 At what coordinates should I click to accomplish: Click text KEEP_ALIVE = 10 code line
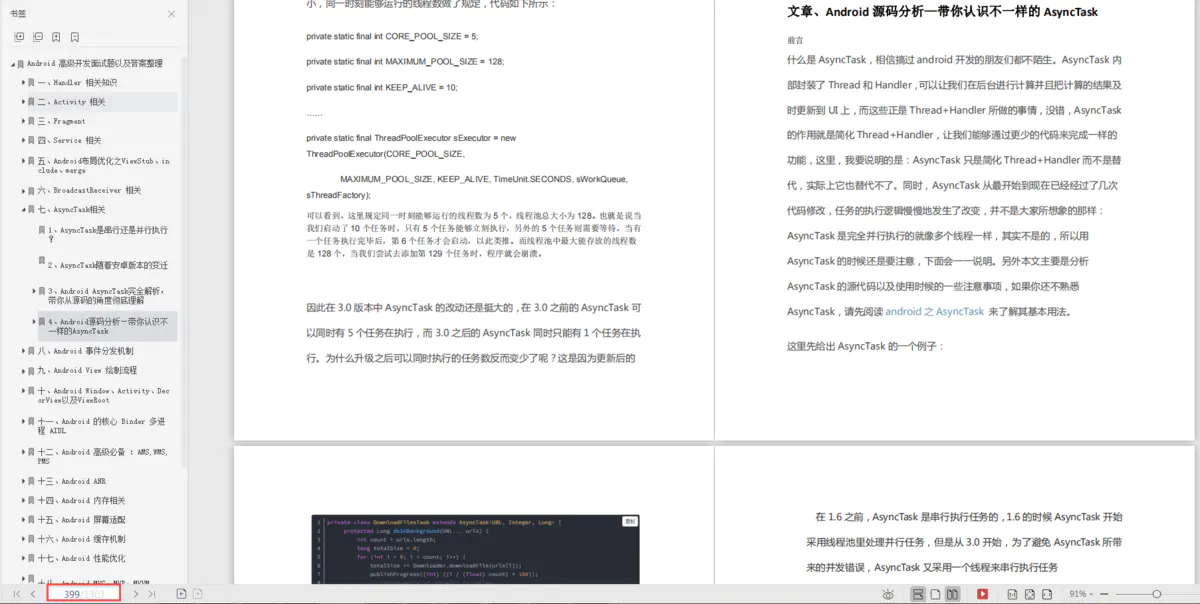click(381, 87)
